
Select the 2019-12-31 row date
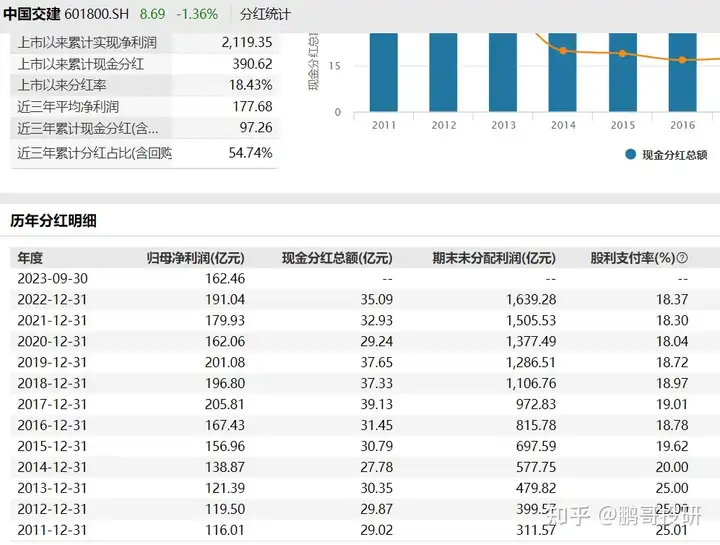(x=52, y=362)
